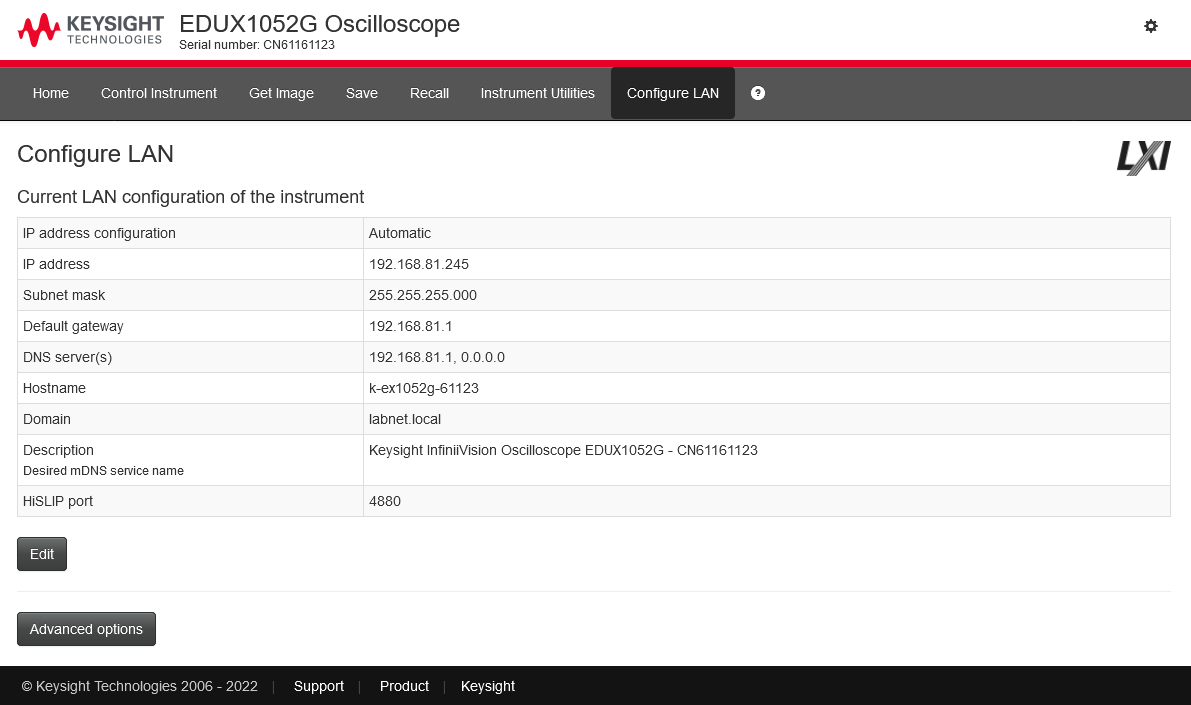Open the Control Instrument tab
Image resolution: width=1191 pixels, height=705 pixels.
[x=159, y=93]
